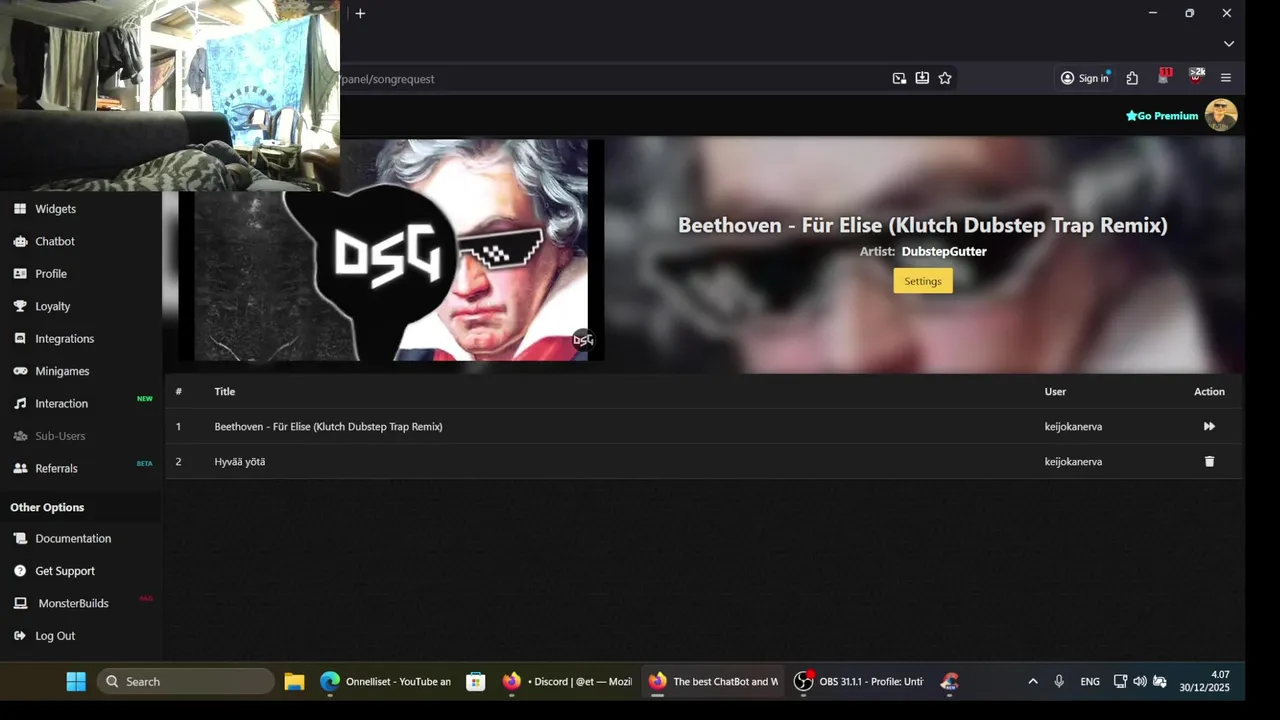Click the Integrations icon in sidebar
This screenshot has height=720, width=1280.
click(x=20, y=339)
